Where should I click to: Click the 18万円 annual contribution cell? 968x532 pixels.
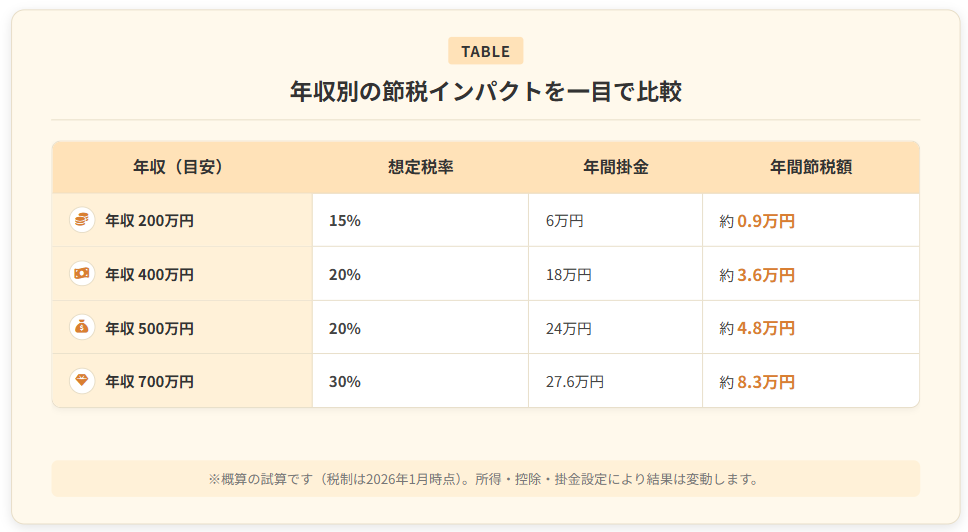point(568,275)
